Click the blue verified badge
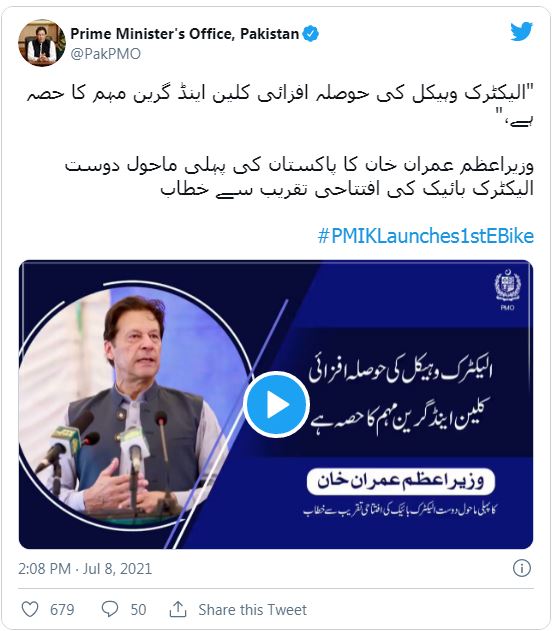This screenshot has width=554, height=631. (311, 34)
